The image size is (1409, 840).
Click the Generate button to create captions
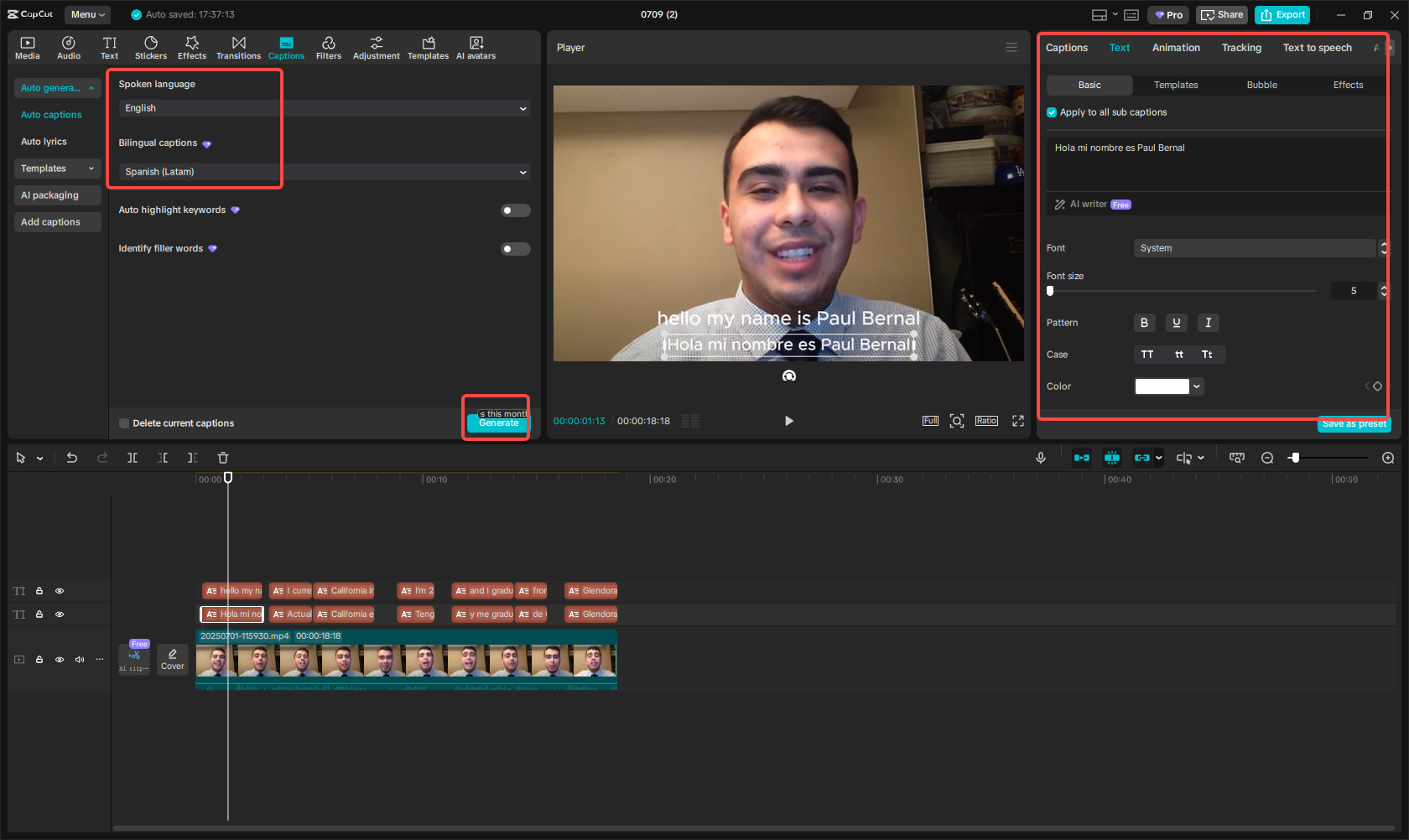[497, 423]
